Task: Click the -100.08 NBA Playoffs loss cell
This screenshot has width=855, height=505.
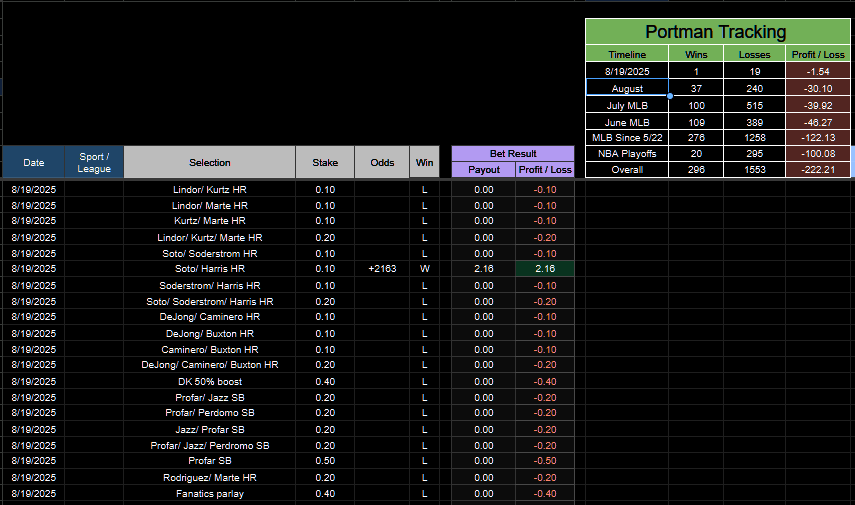Action: pyautogui.click(x=818, y=153)
